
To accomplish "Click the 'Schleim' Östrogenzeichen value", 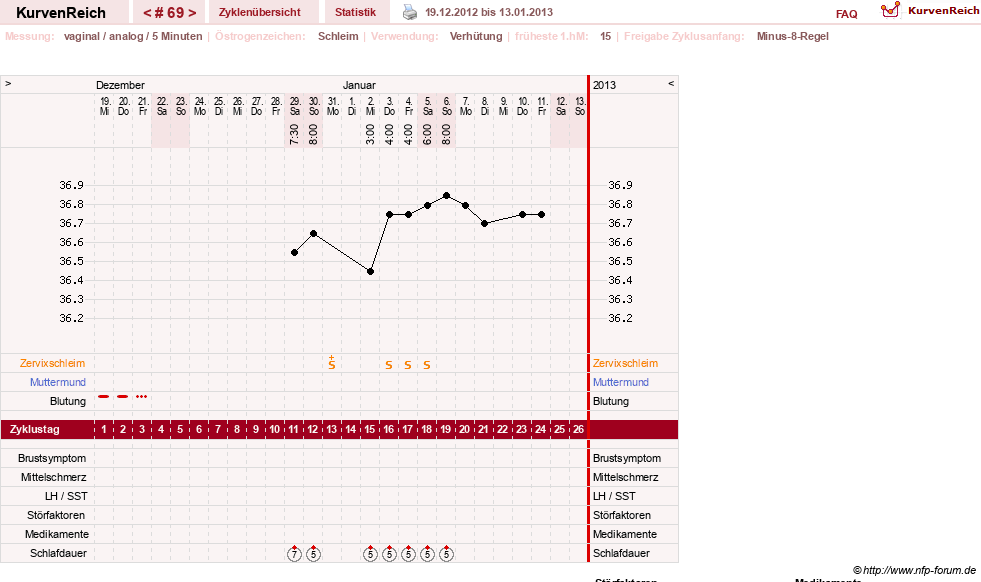I will tap(338, 36).
